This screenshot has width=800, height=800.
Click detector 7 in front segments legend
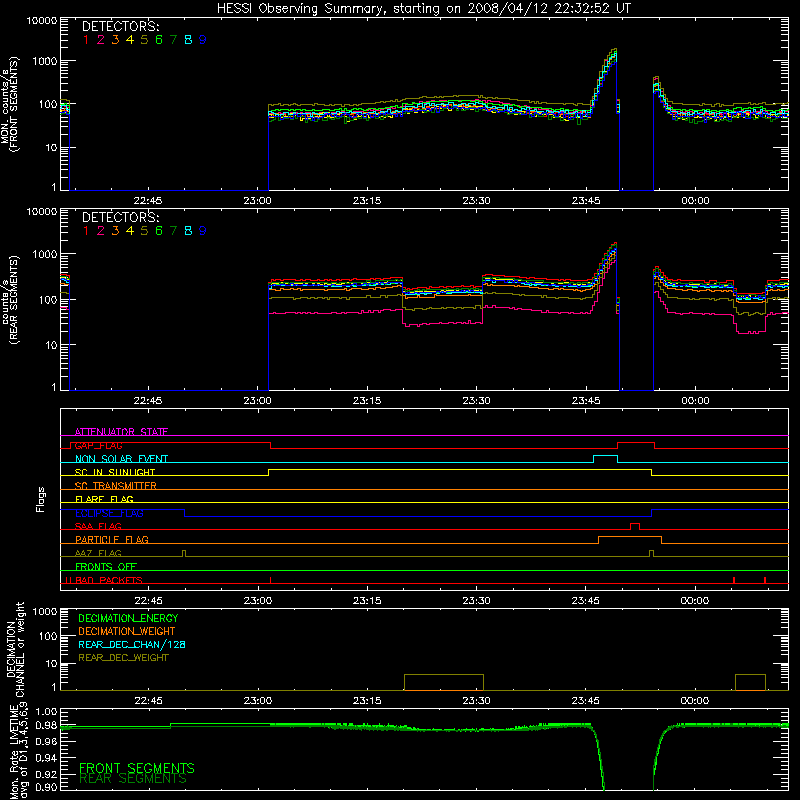click(173, 40)
